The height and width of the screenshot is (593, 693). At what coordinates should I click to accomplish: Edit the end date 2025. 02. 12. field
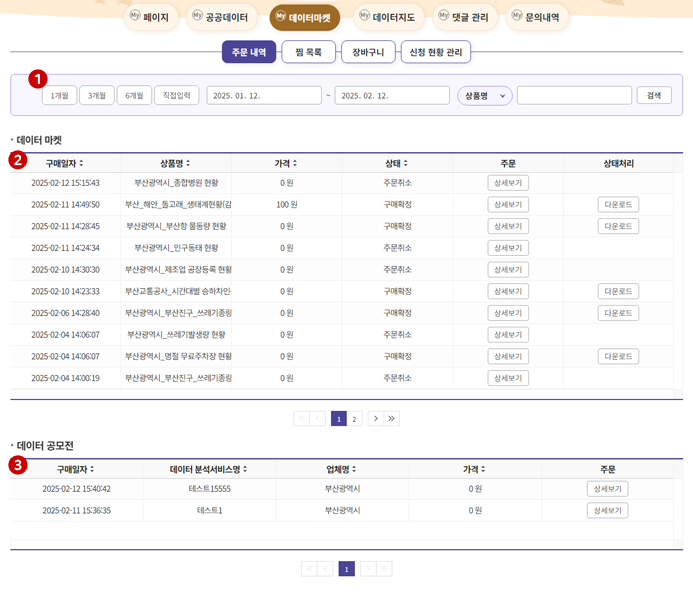click(392, 95)
